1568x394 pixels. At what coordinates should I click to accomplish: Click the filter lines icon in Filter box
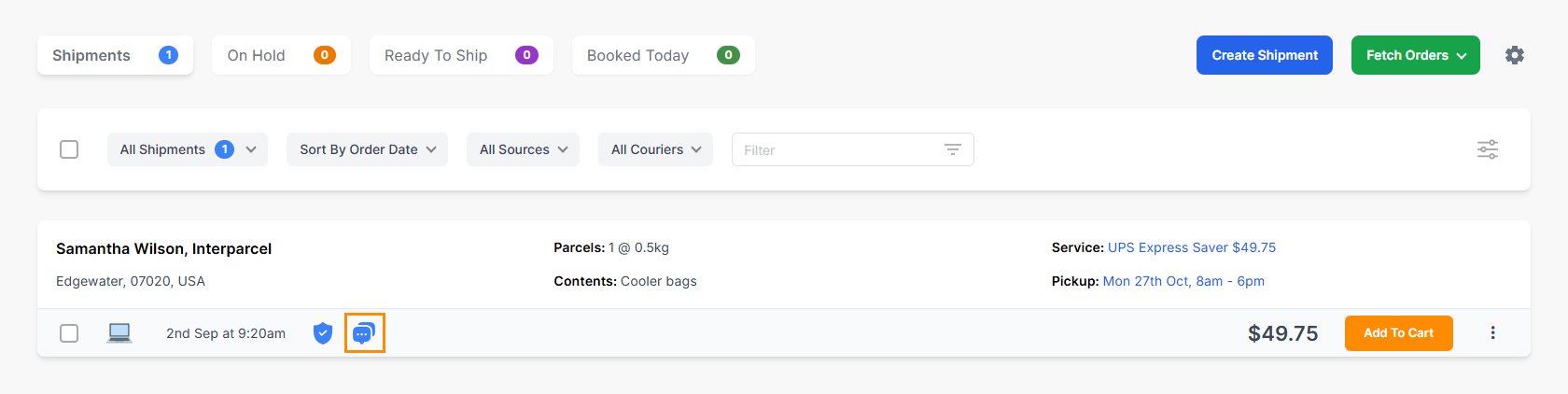952,149
